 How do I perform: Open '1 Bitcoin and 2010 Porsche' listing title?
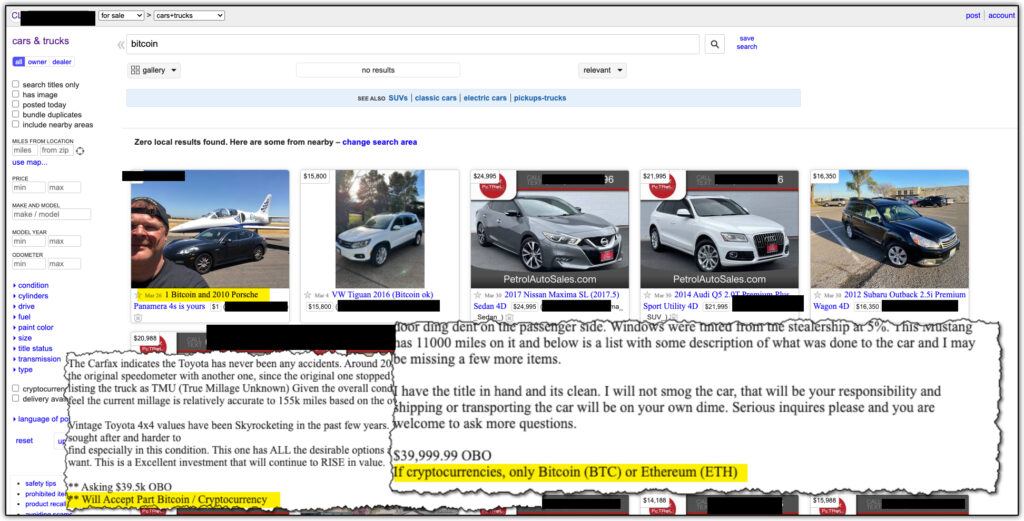tap(211, 295)
